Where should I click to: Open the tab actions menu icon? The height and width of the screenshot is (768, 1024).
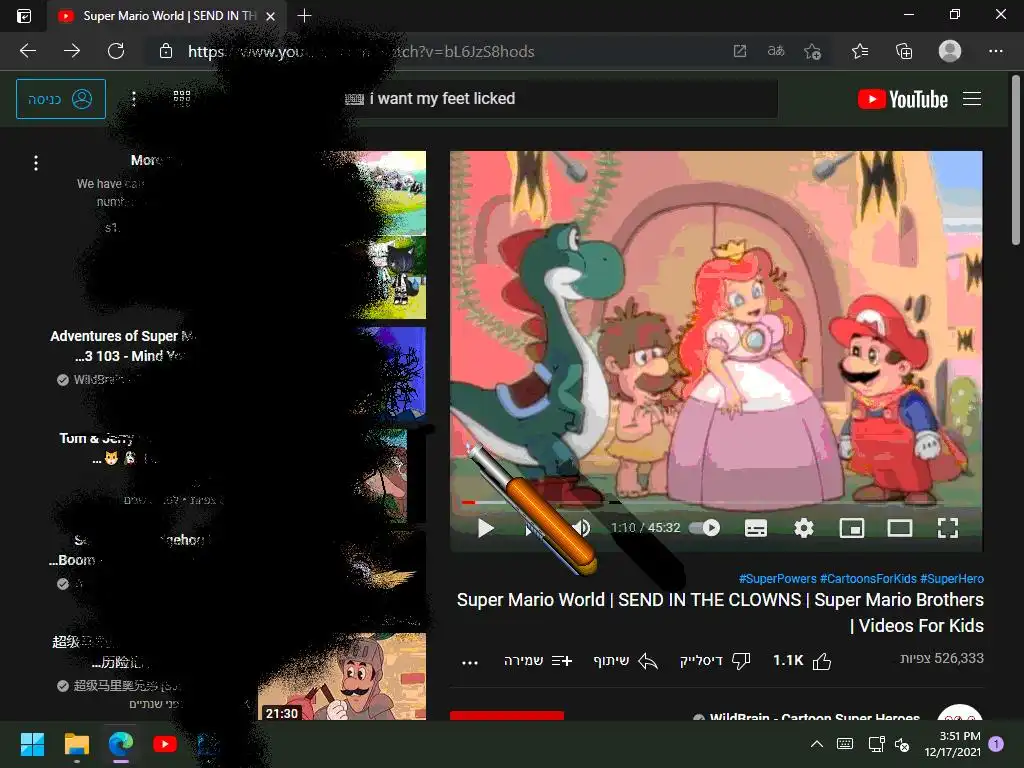point(24,16)
